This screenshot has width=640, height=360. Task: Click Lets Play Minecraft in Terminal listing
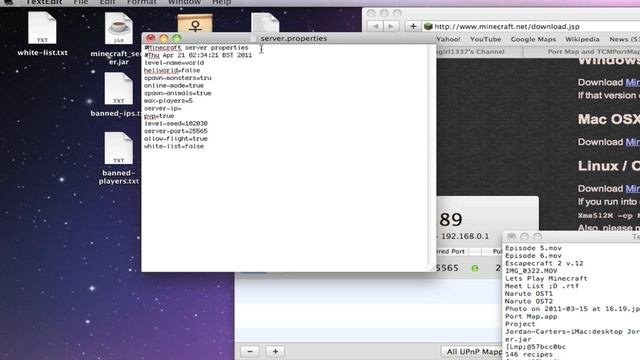(546, 278)
